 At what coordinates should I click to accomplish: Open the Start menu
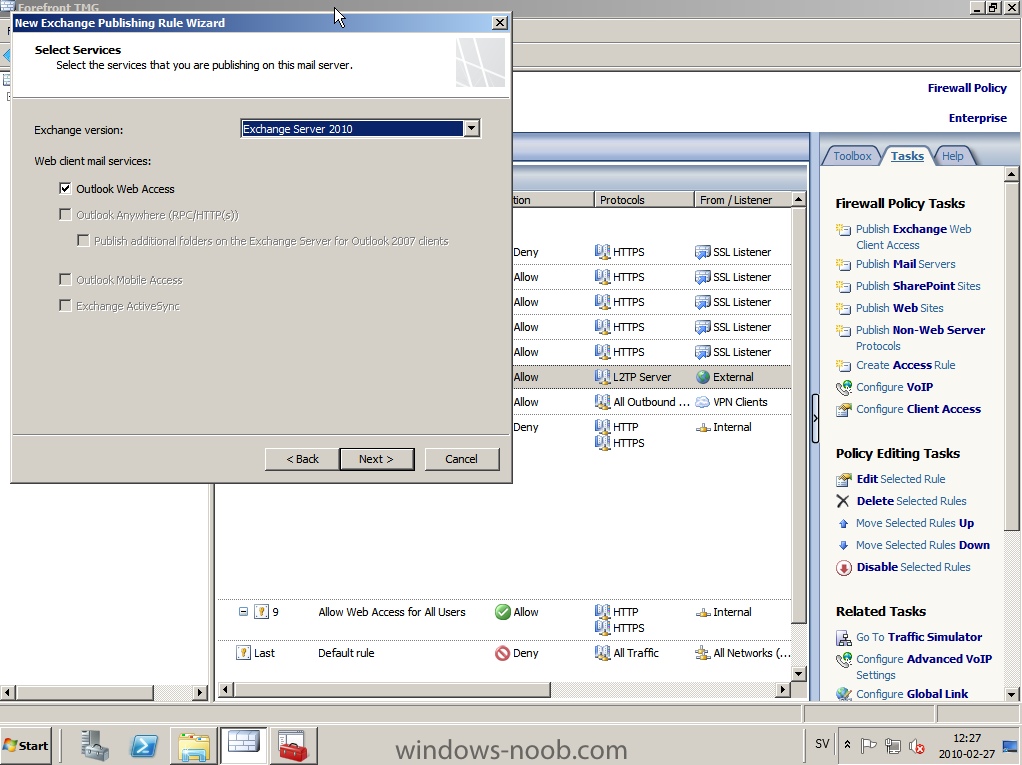click(26, 746)
